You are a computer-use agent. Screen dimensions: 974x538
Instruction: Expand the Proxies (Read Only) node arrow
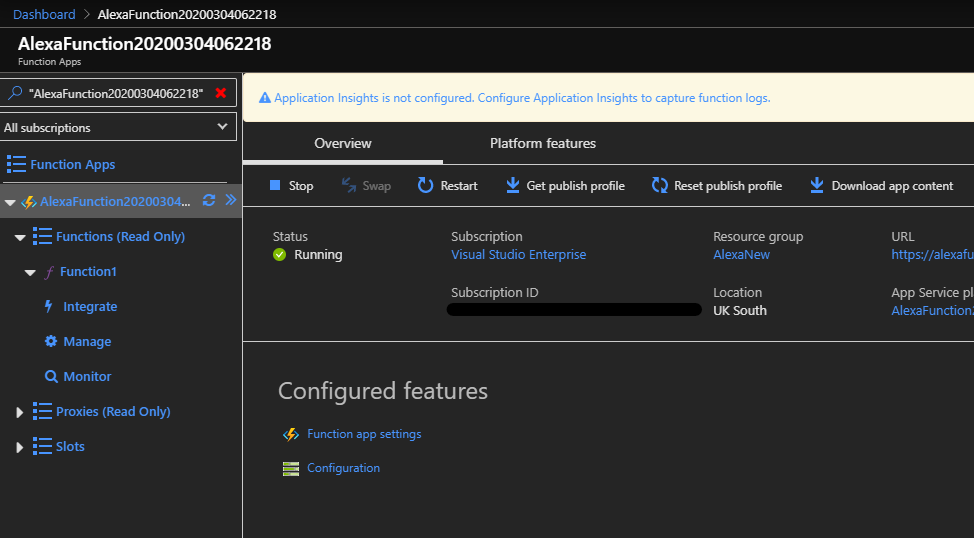(19, 412)
